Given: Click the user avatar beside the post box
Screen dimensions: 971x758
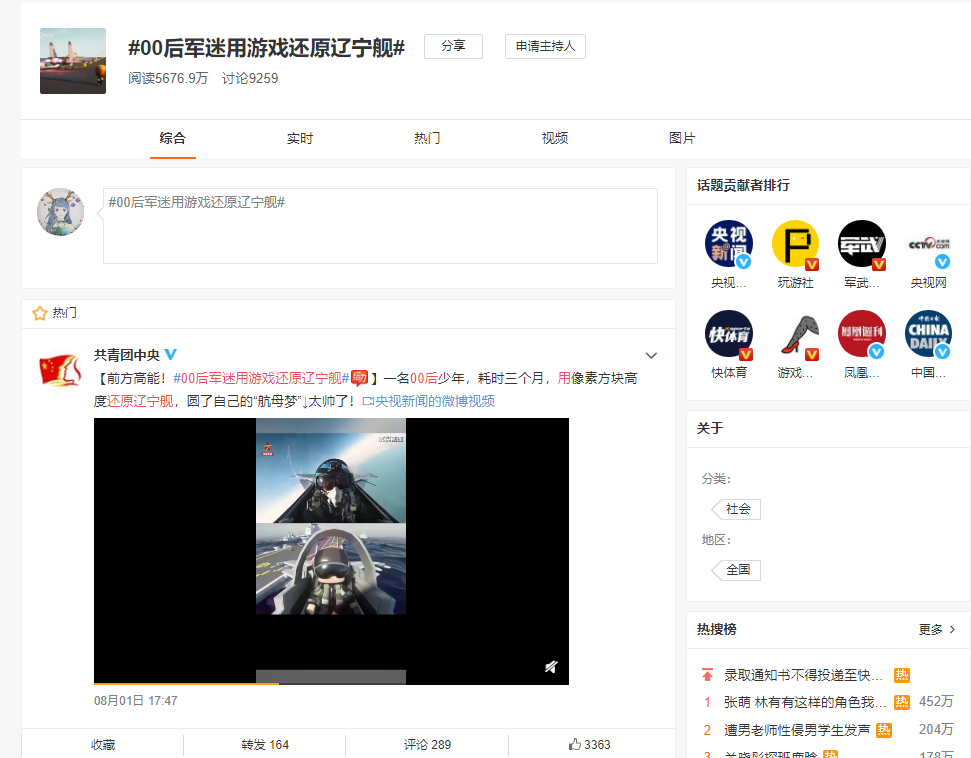Looking at the screenshot, I should click(x=60, y=212).
